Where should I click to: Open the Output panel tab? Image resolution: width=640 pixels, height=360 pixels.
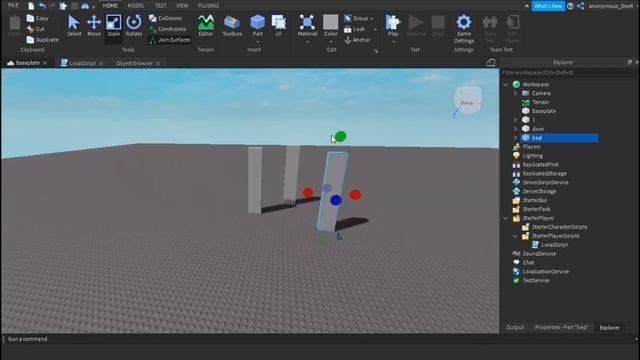coord(515,327)
